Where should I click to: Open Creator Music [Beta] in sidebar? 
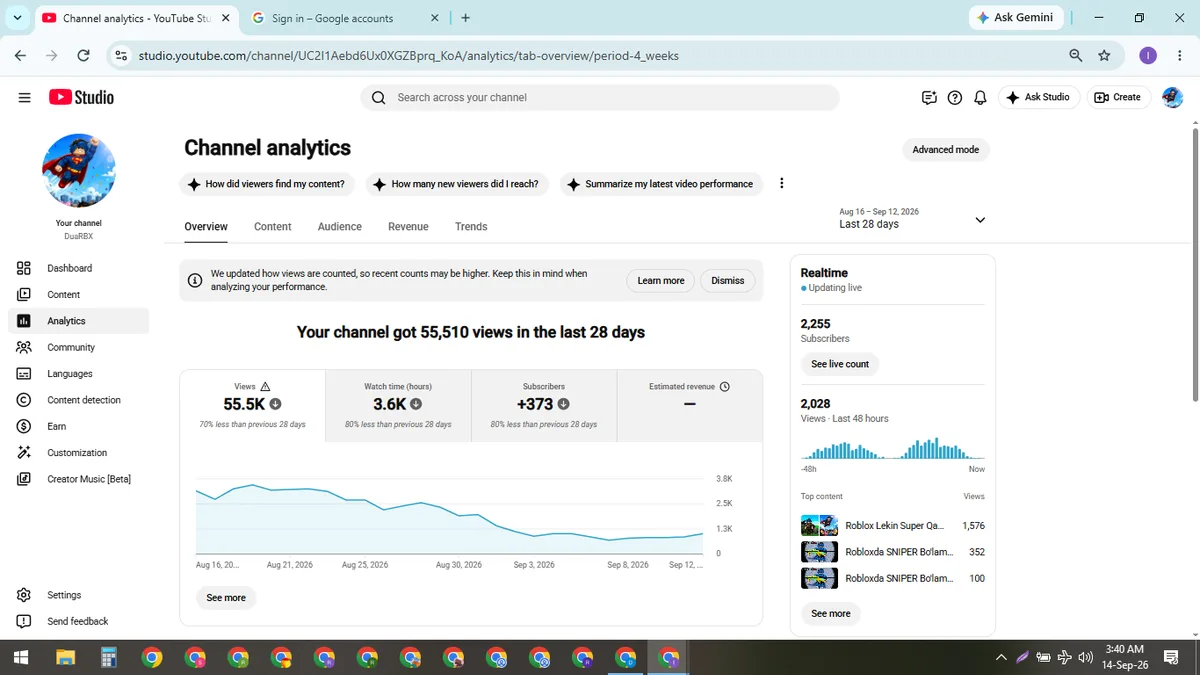click(x=78, y=479)
